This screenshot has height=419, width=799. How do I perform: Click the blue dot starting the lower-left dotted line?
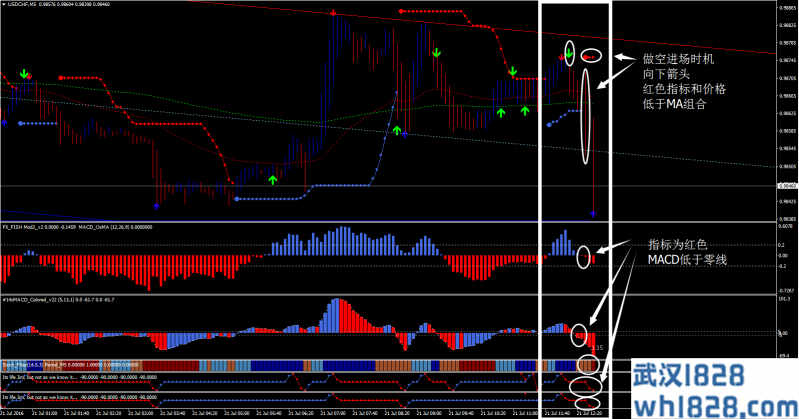tap(22, 122)
